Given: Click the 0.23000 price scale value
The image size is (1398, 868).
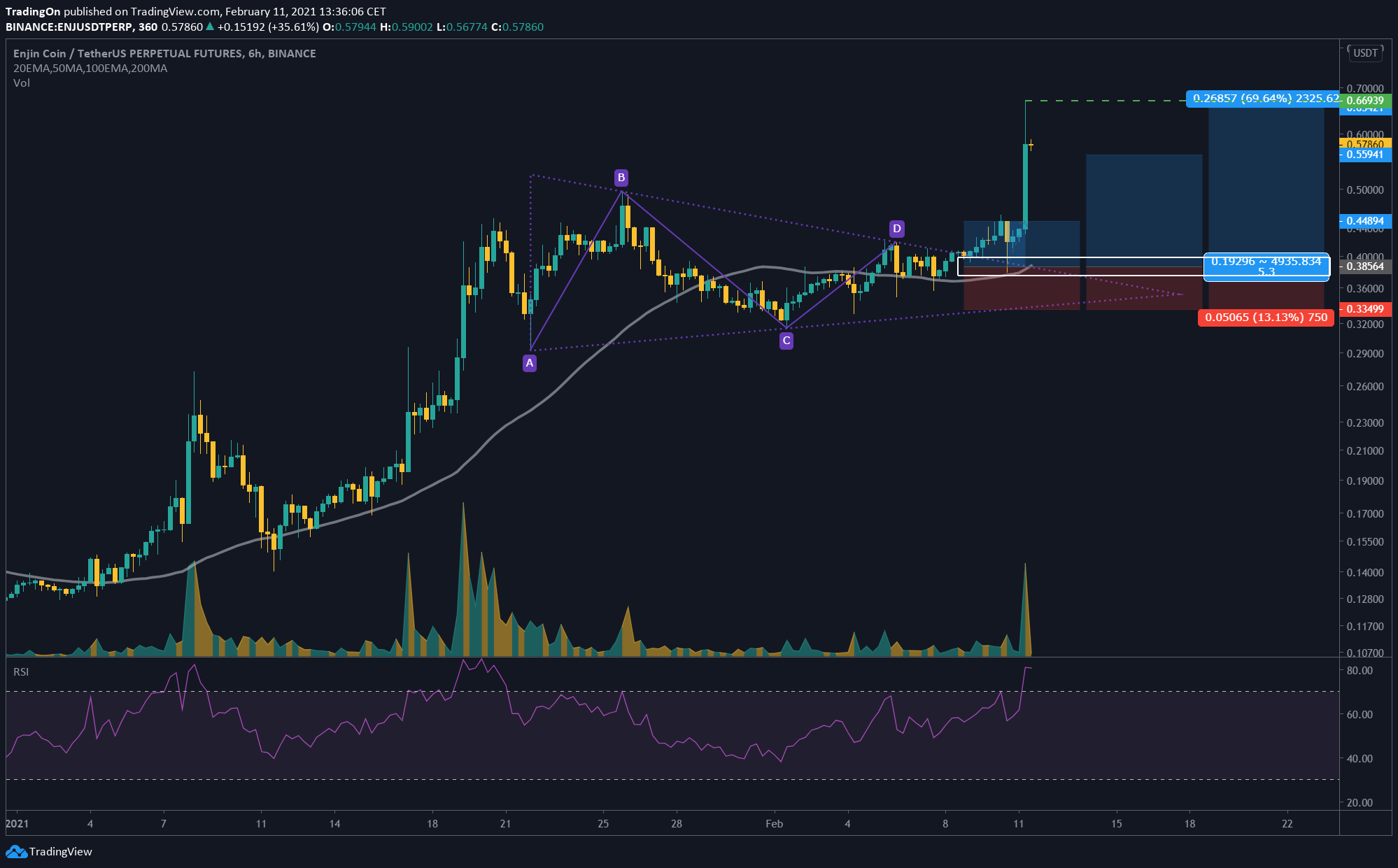Looking at the screenshot, I should [x=1365, y=422].
